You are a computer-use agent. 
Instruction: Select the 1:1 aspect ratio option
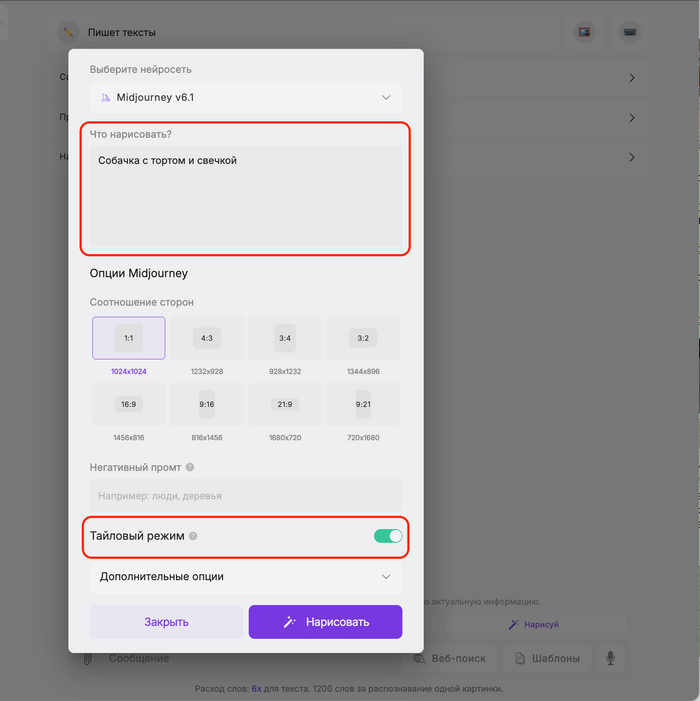[129, 338]
